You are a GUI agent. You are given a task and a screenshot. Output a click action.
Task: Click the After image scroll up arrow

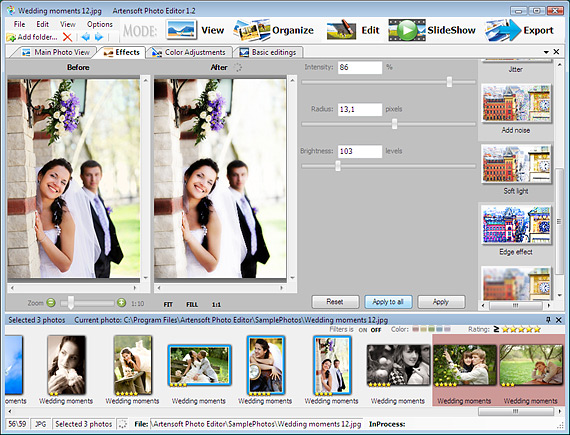[292, 80]
